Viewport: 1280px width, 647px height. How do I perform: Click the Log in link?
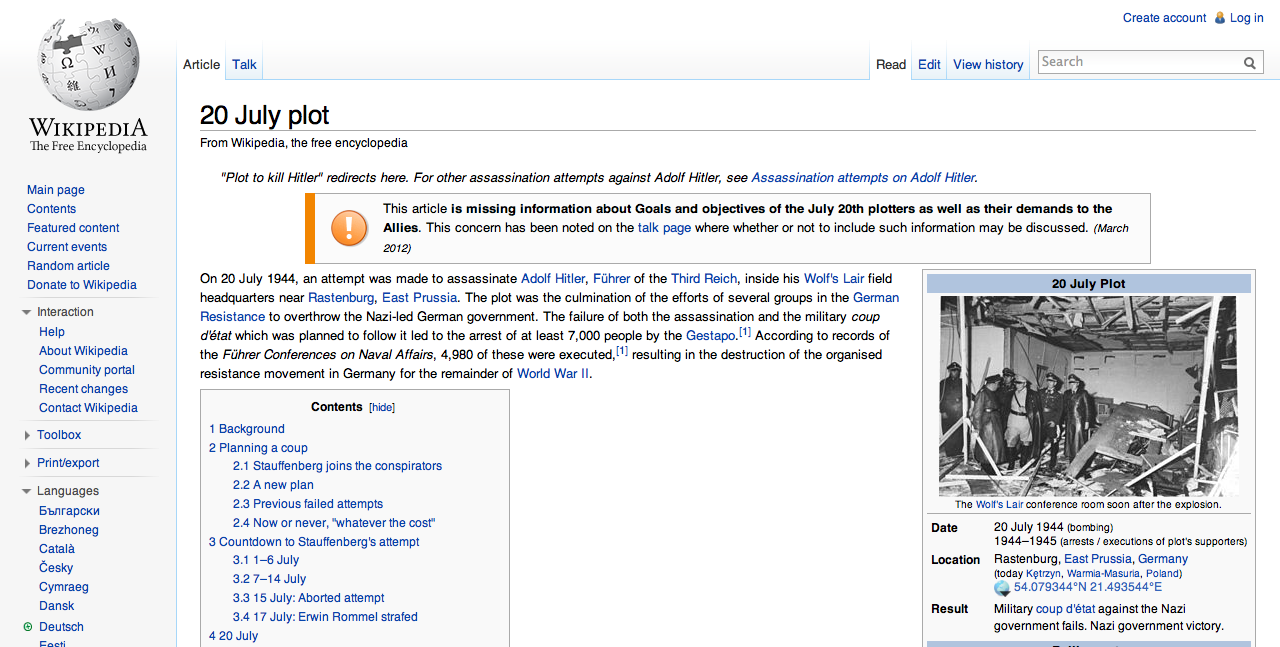(x=1246, y=18)
